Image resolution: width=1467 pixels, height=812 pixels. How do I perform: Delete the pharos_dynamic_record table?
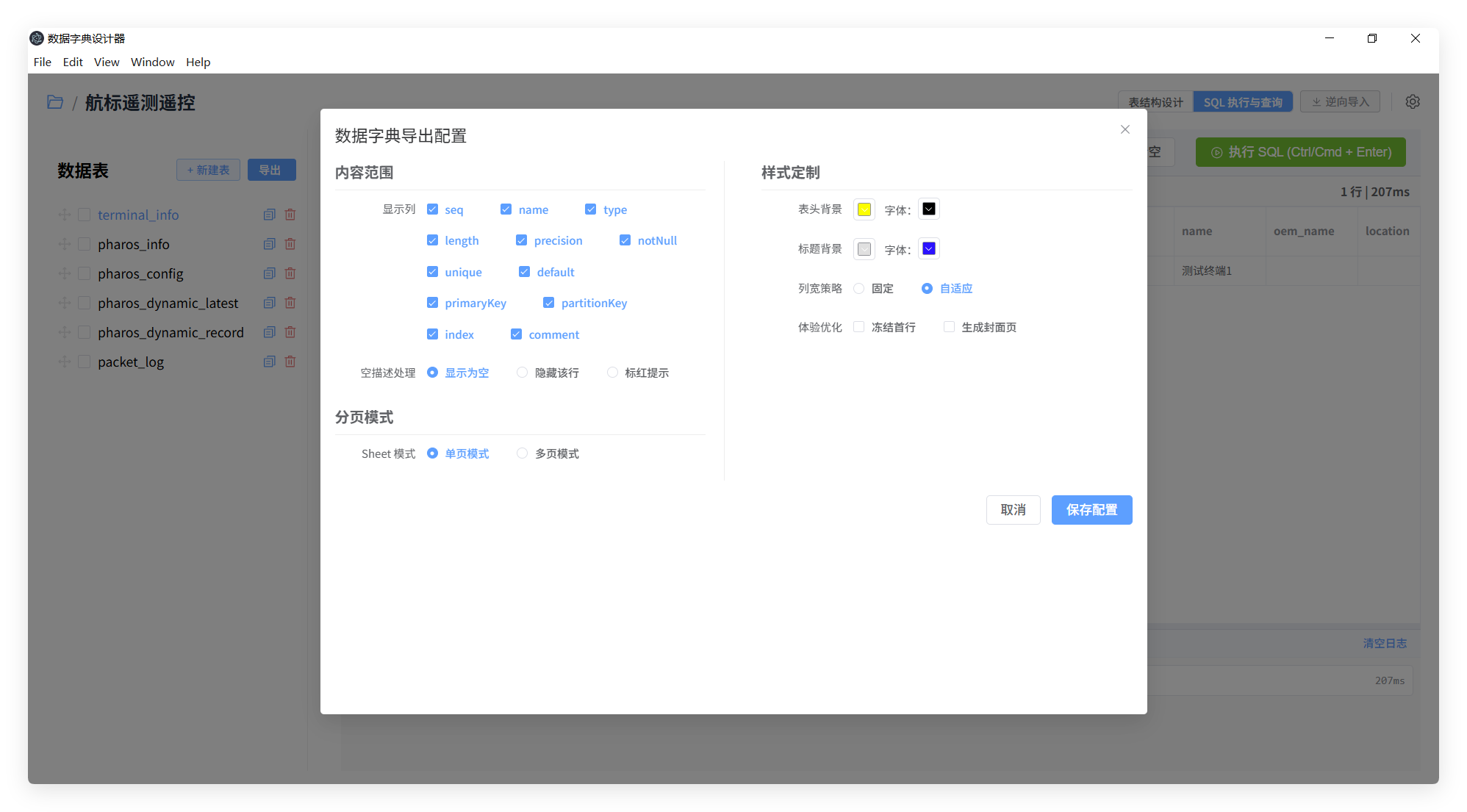pyautogui.click(x=290, y=332)
